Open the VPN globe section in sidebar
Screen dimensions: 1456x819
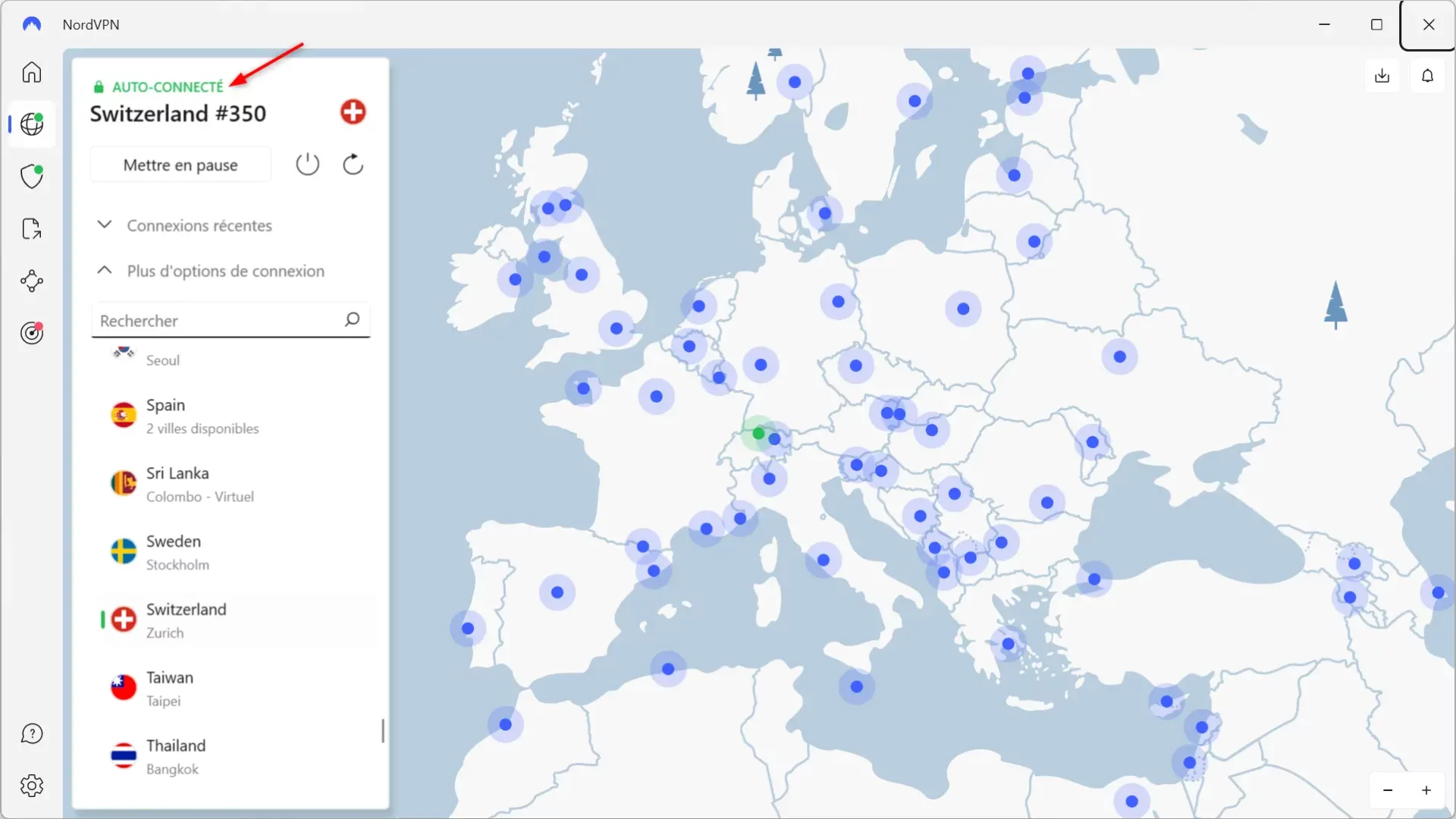coord(32,124)
